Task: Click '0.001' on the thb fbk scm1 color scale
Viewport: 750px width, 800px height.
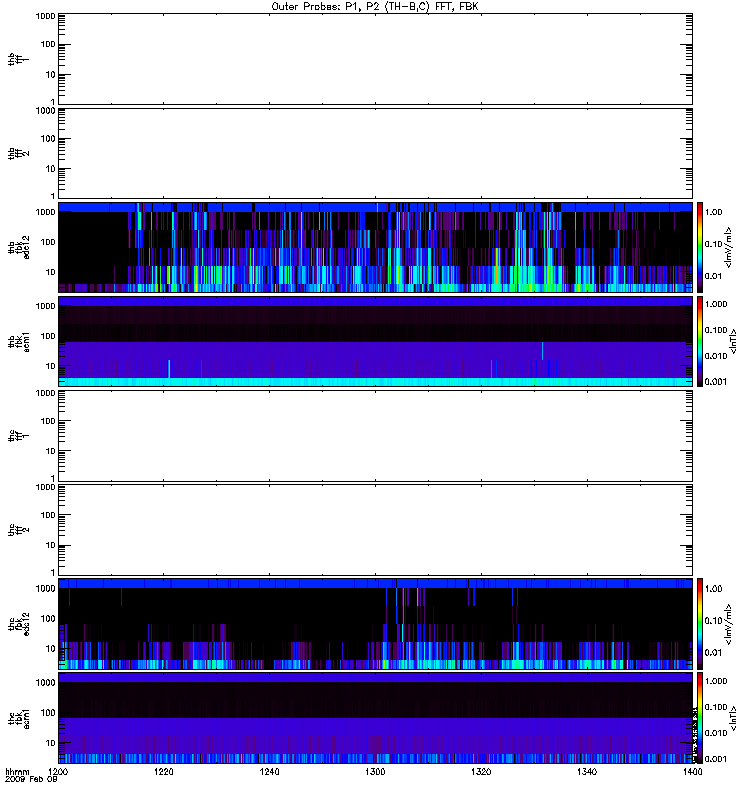Action: (x=716, y=382)
